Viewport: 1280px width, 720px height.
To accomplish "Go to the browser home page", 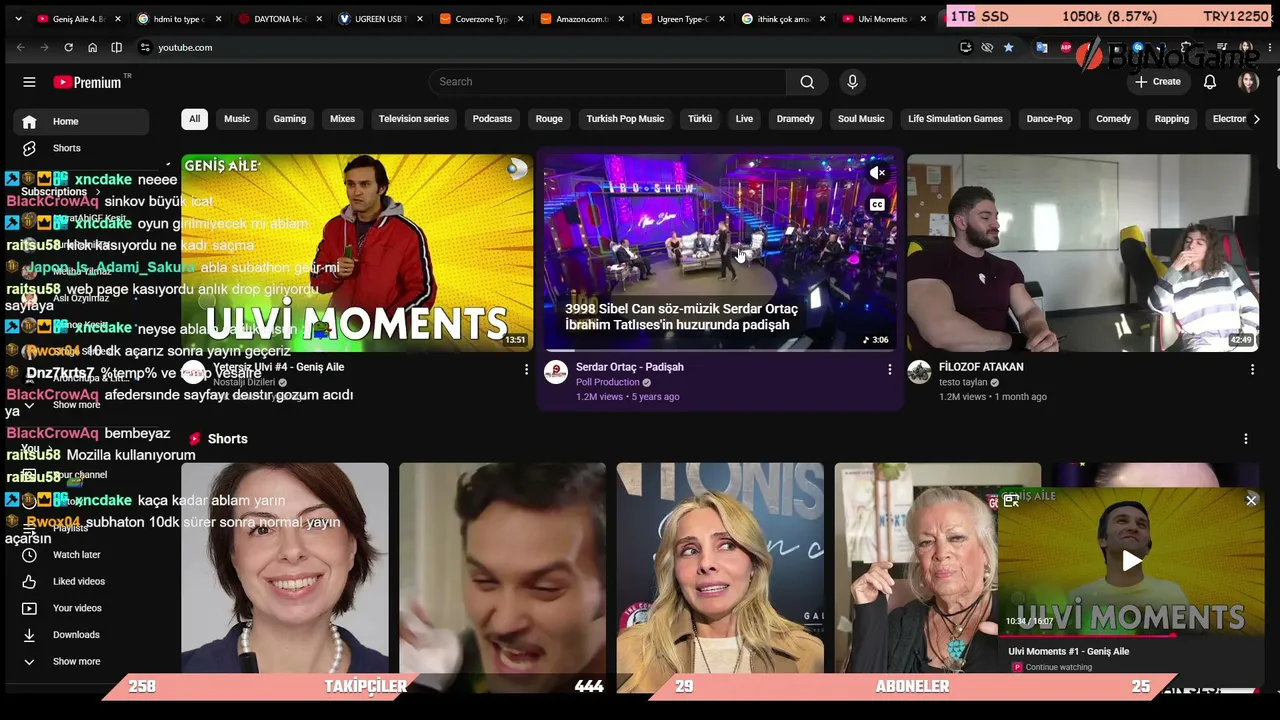I will pos(92,47).
